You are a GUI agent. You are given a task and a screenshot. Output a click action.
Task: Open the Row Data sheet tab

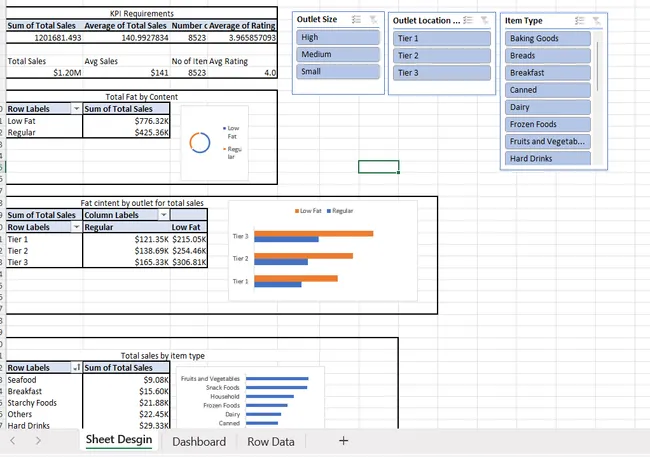click(271, 442)
